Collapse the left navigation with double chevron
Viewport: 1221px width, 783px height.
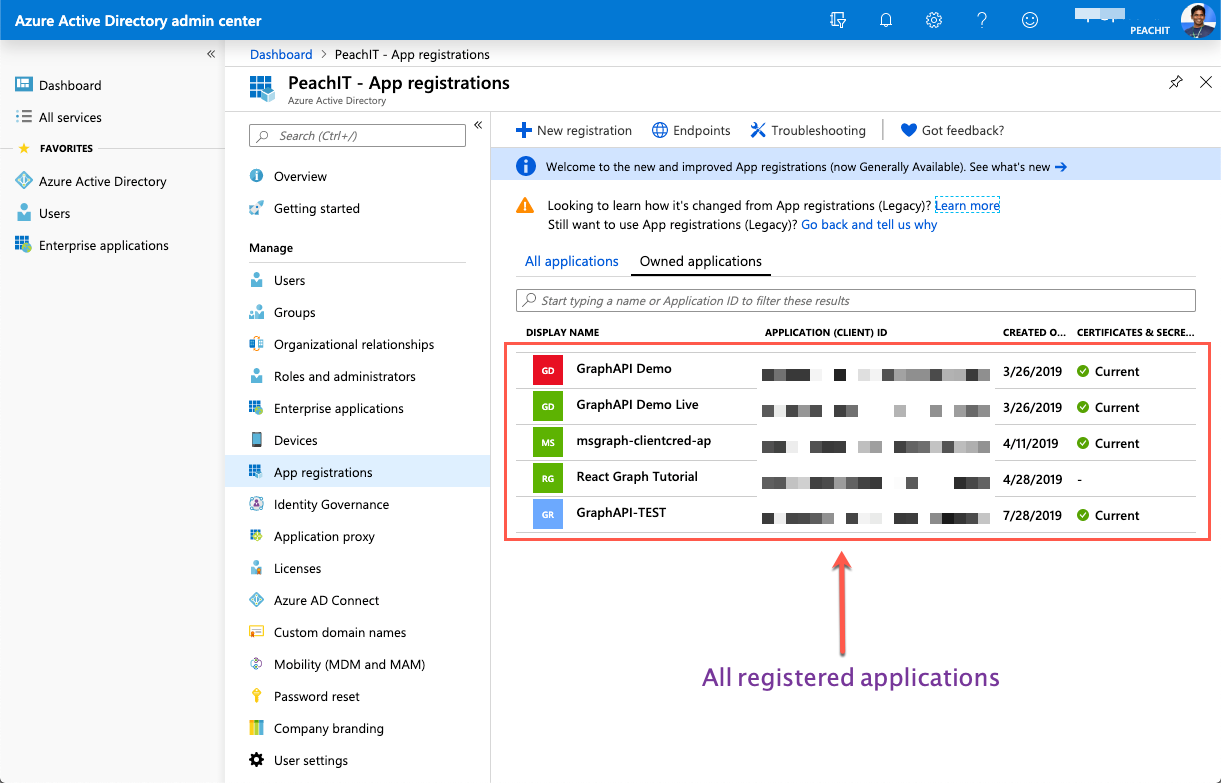[211, 54]
